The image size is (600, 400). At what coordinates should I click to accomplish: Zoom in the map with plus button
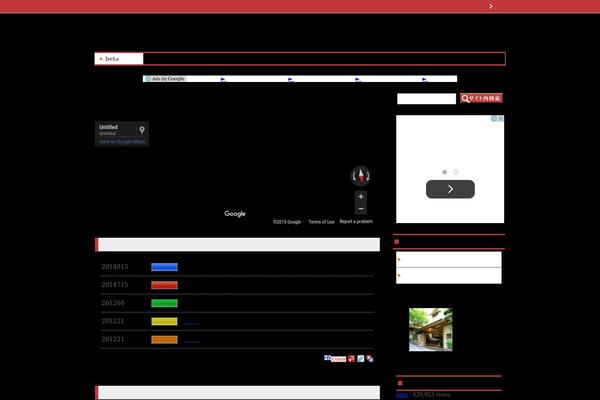pos(360,197)
